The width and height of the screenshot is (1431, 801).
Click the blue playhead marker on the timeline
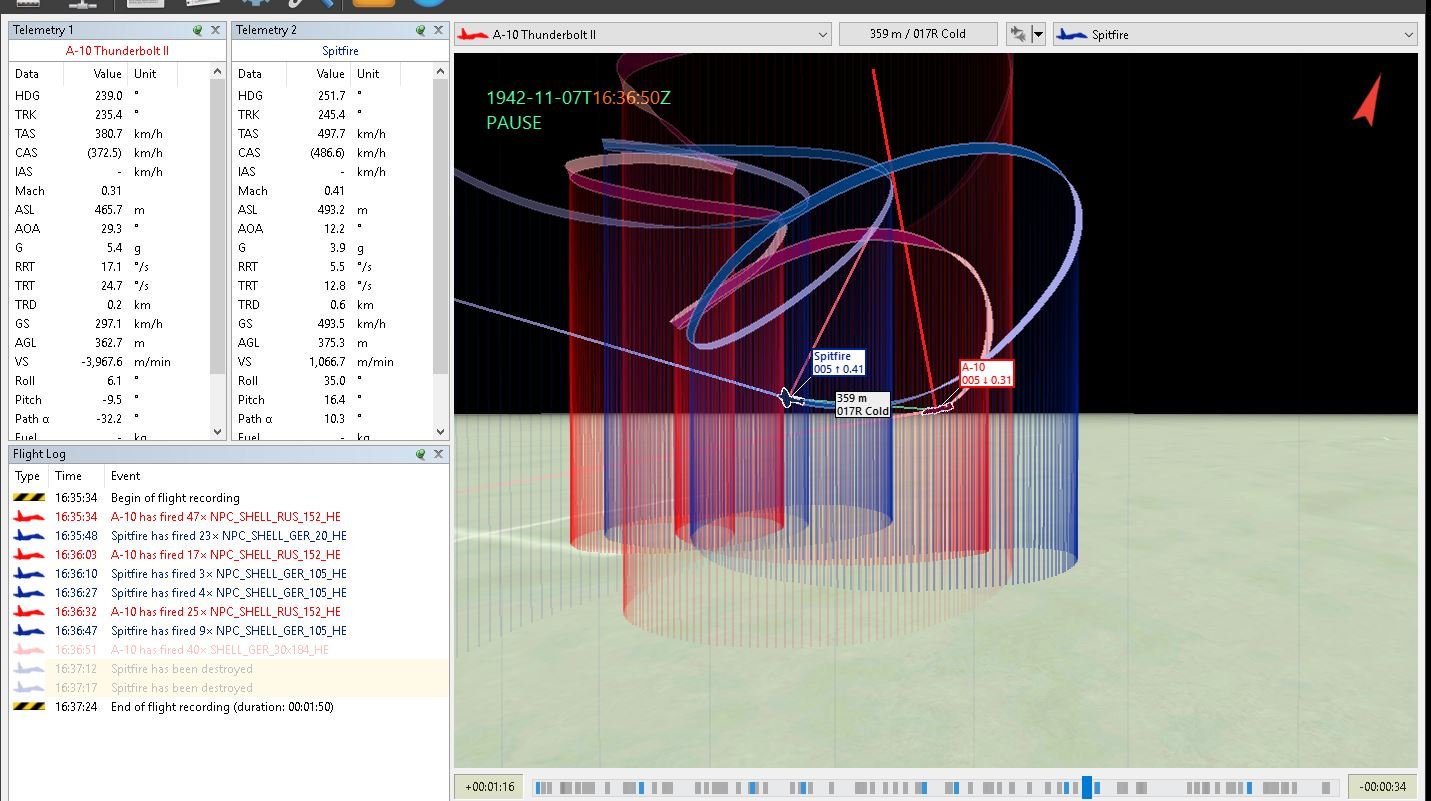point(1087,787)
